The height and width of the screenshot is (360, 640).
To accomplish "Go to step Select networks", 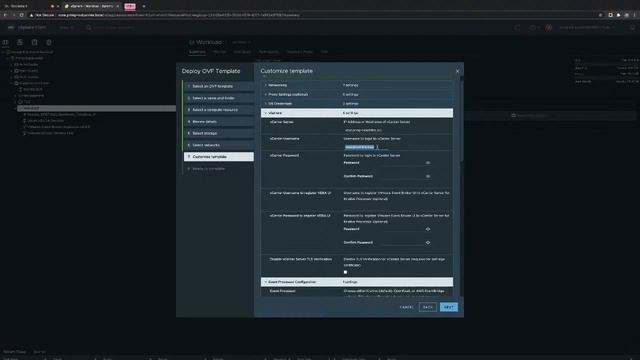I will [218, 145].
